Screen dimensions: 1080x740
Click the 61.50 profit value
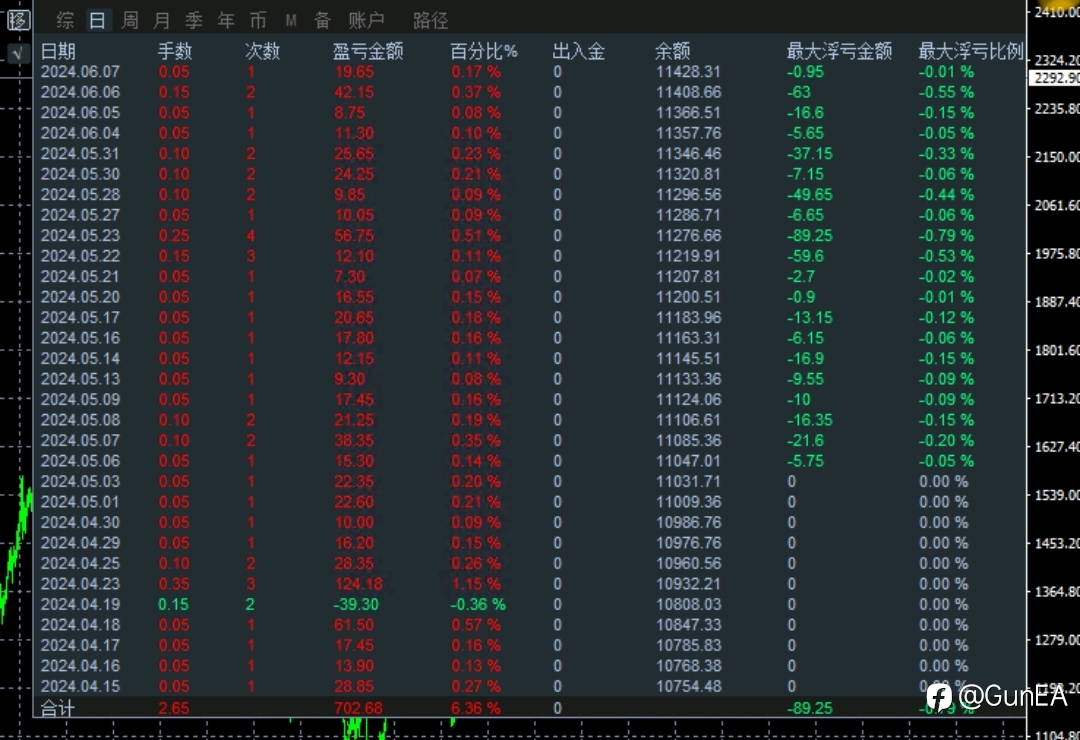(354, 626)
